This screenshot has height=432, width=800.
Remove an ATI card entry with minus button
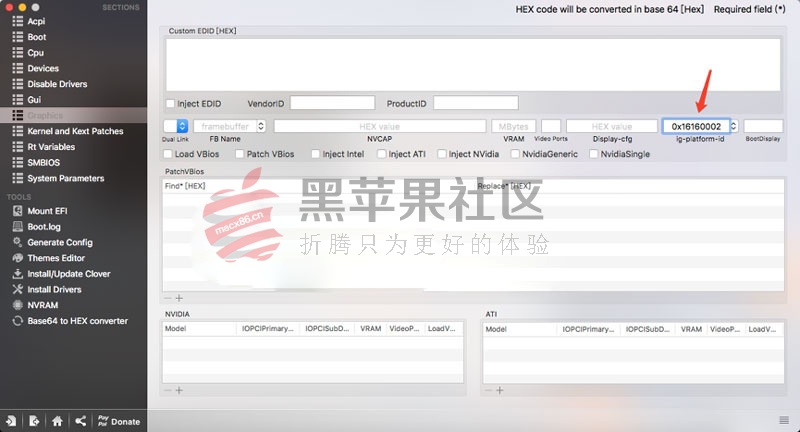coord(488,390)
